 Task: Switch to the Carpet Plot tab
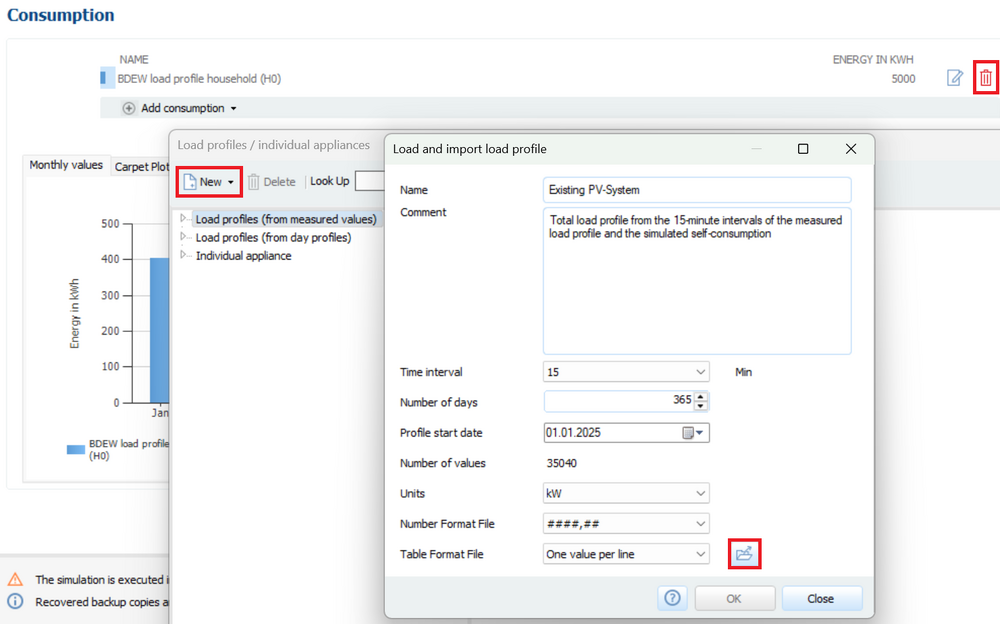tap(141, 167)
